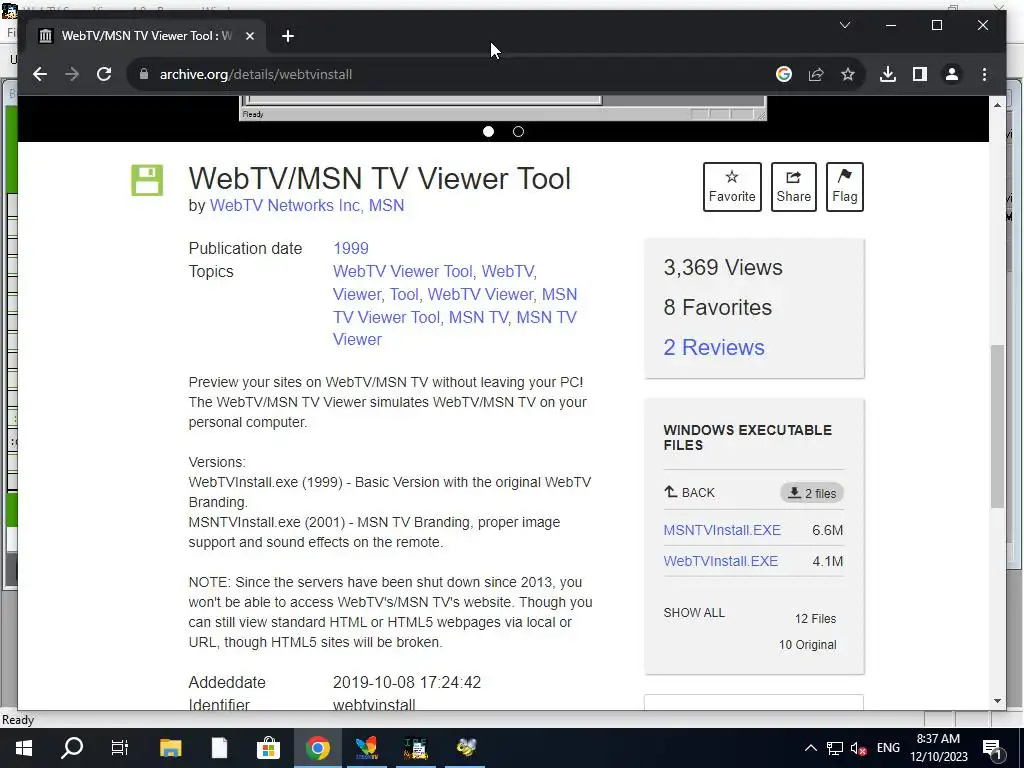The width and height of the screenshot is (1024, 768).
Task: Open a new browser tab
Action: click(x=288, y=36)
